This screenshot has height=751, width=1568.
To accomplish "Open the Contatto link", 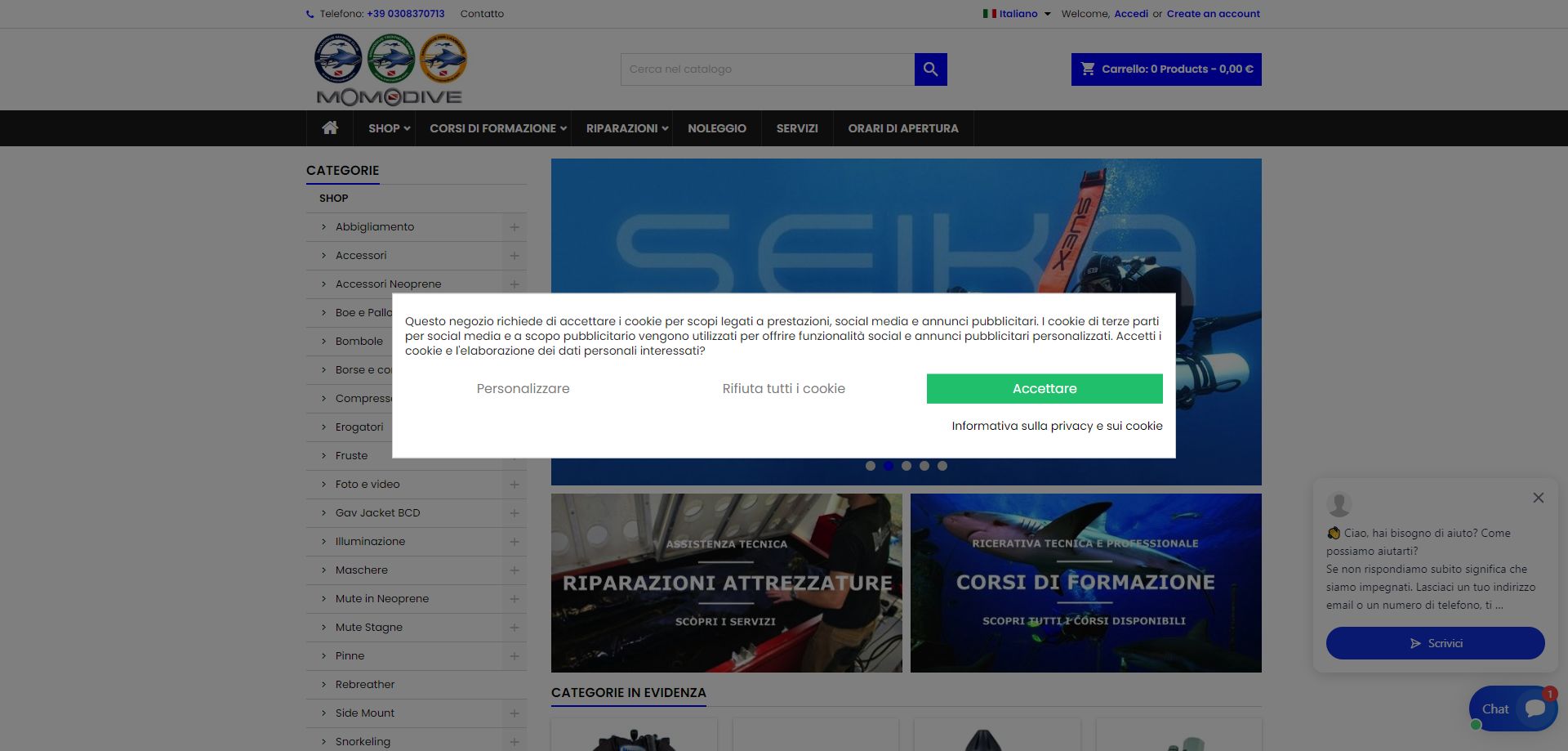I will (x=482, y=14).
